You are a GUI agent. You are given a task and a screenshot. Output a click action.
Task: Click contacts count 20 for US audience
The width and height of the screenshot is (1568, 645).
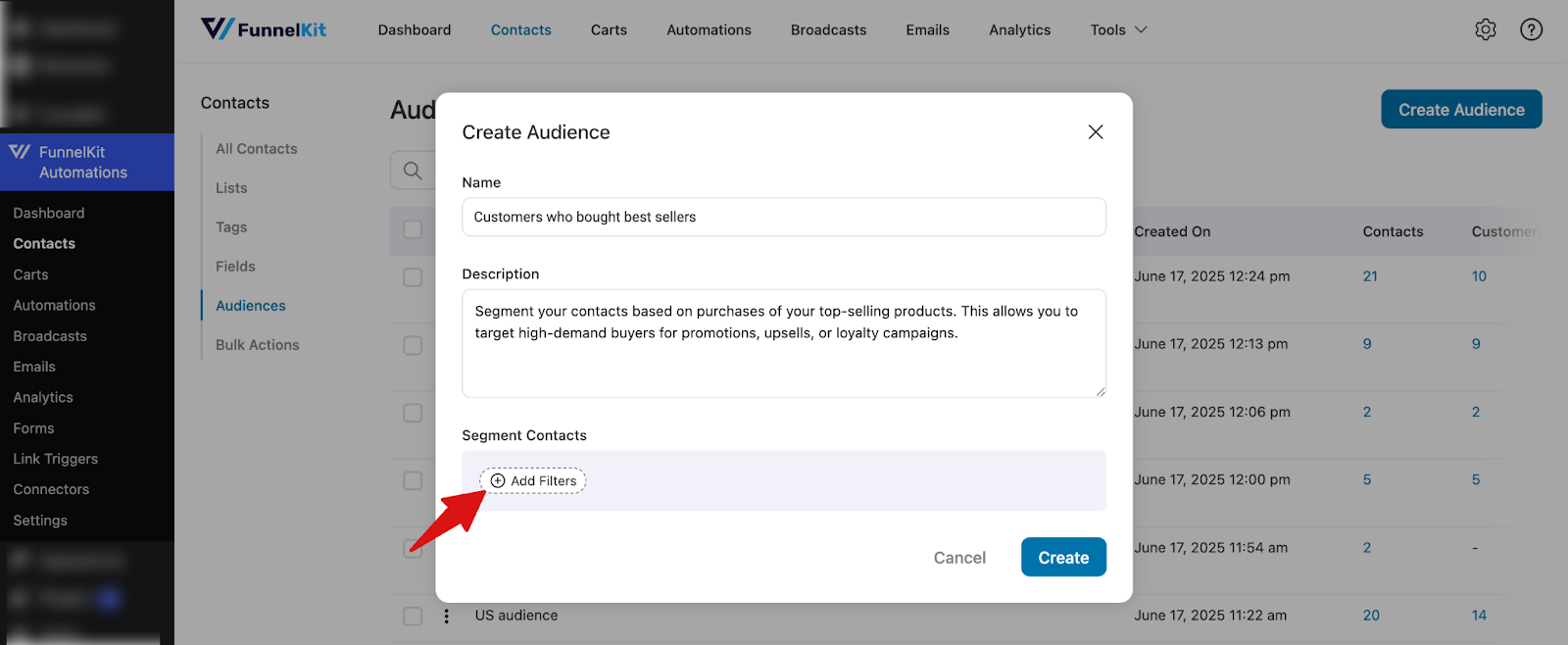pyautogui.click(x=1371, y=616)
